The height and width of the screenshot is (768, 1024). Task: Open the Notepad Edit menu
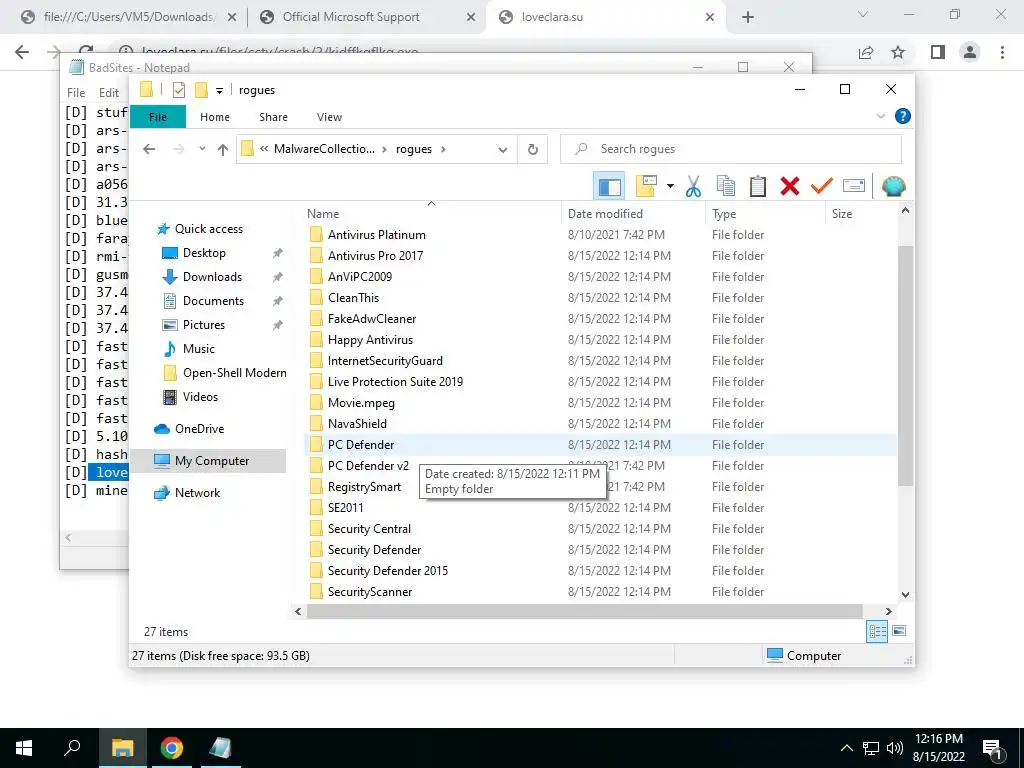pyautogui.click(x=108, y=93)
